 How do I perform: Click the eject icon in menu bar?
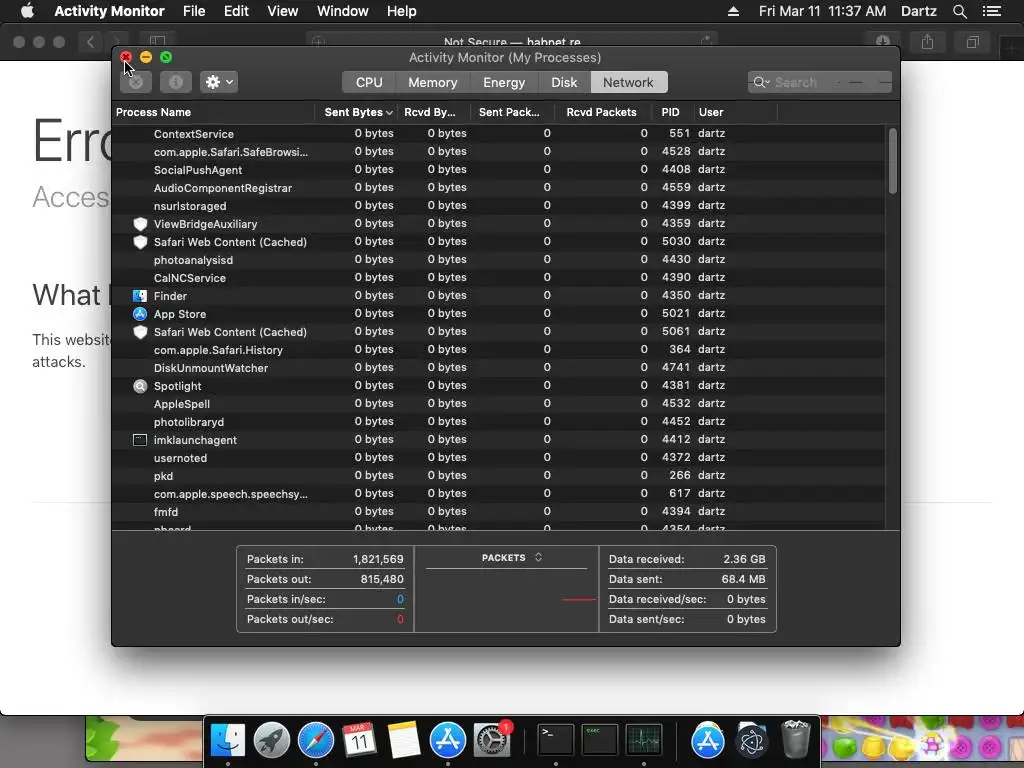coord(733,11)
